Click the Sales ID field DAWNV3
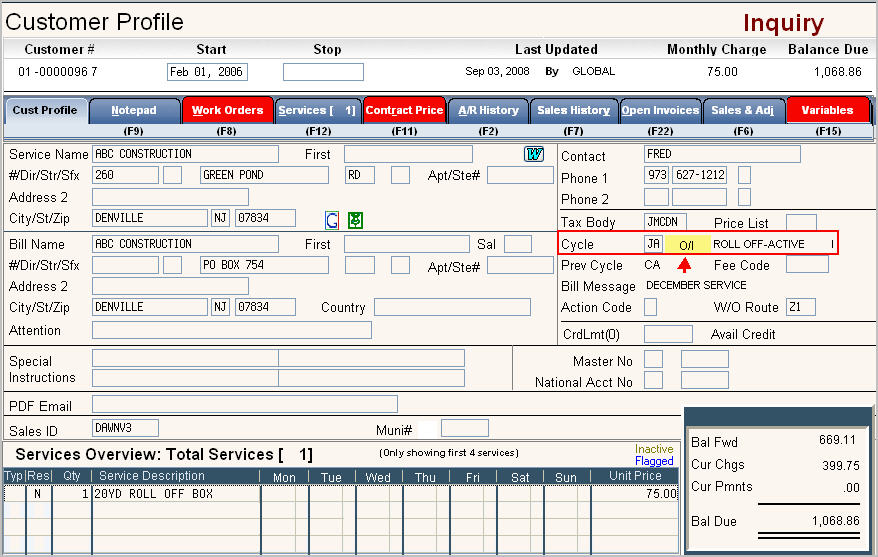 [x=125, y=428]
